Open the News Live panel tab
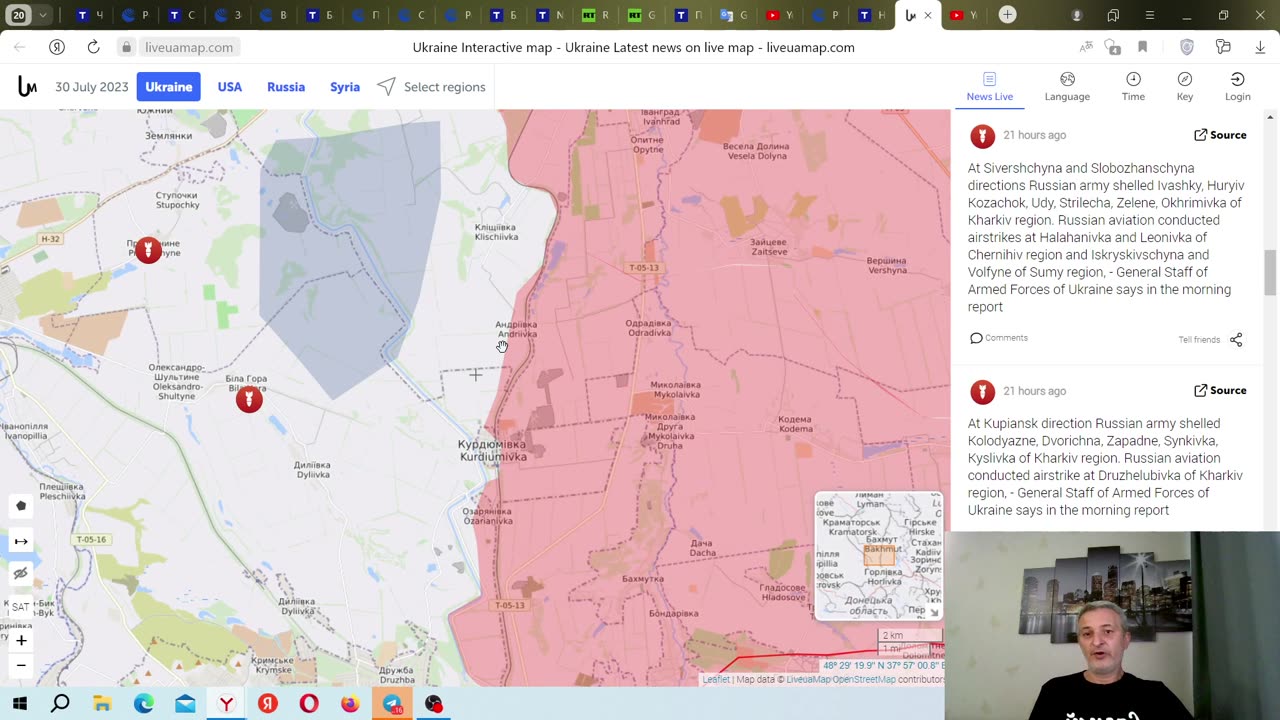The image size is (1280, 720). coord(989,87)
